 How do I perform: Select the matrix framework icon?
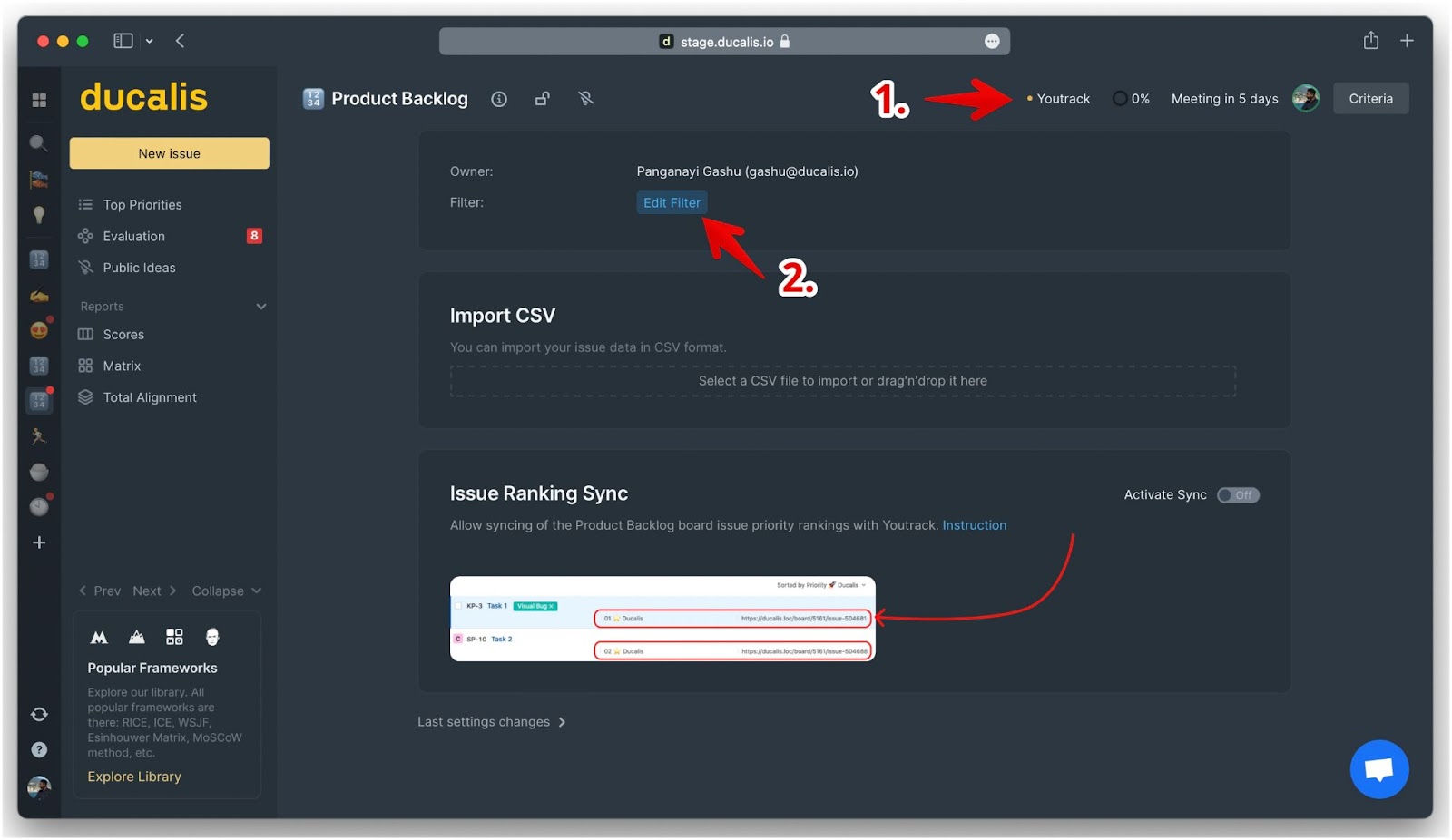(x=174, y=637)
